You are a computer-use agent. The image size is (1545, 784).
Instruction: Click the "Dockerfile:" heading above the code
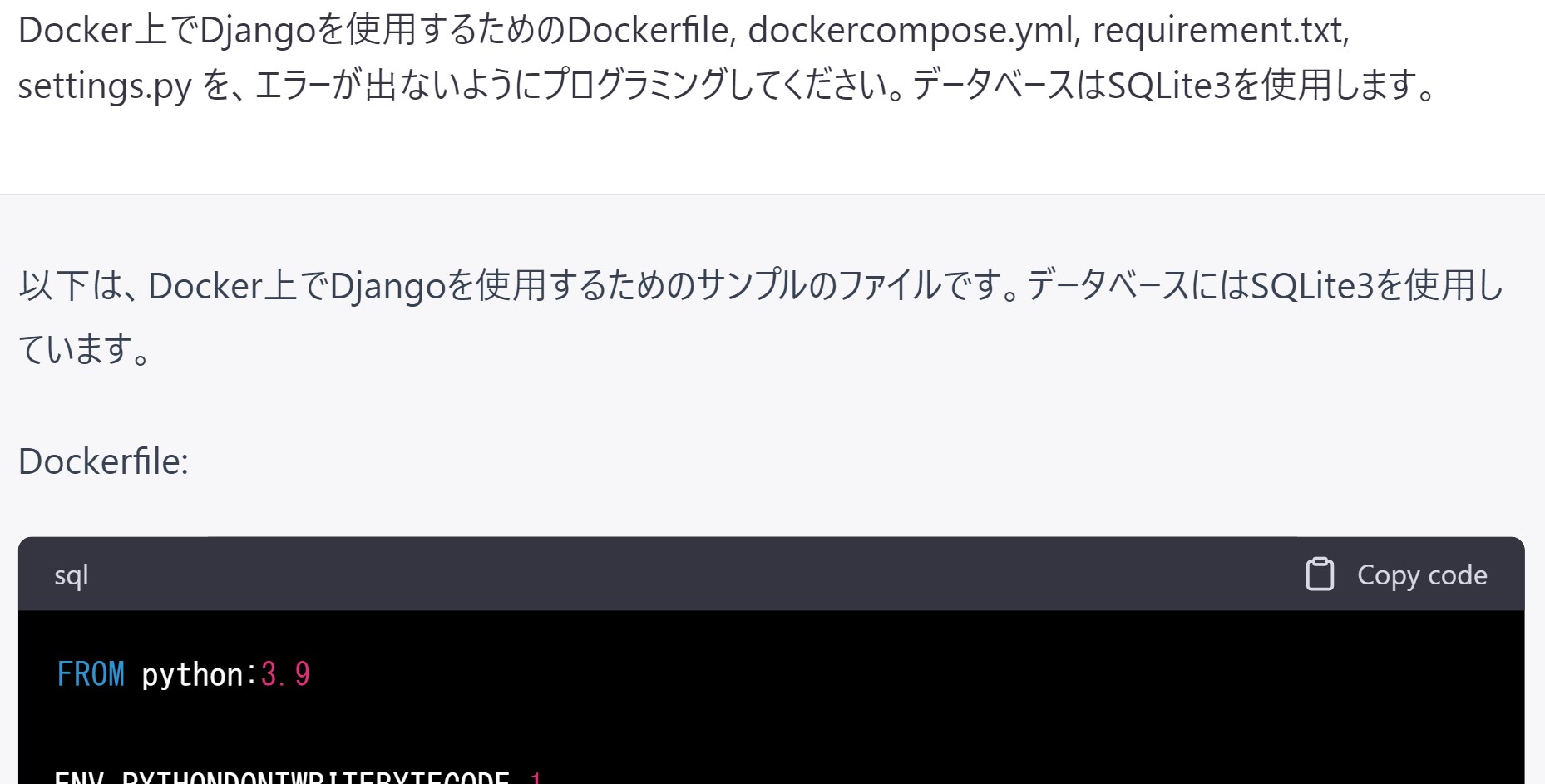tap(104, 461)
